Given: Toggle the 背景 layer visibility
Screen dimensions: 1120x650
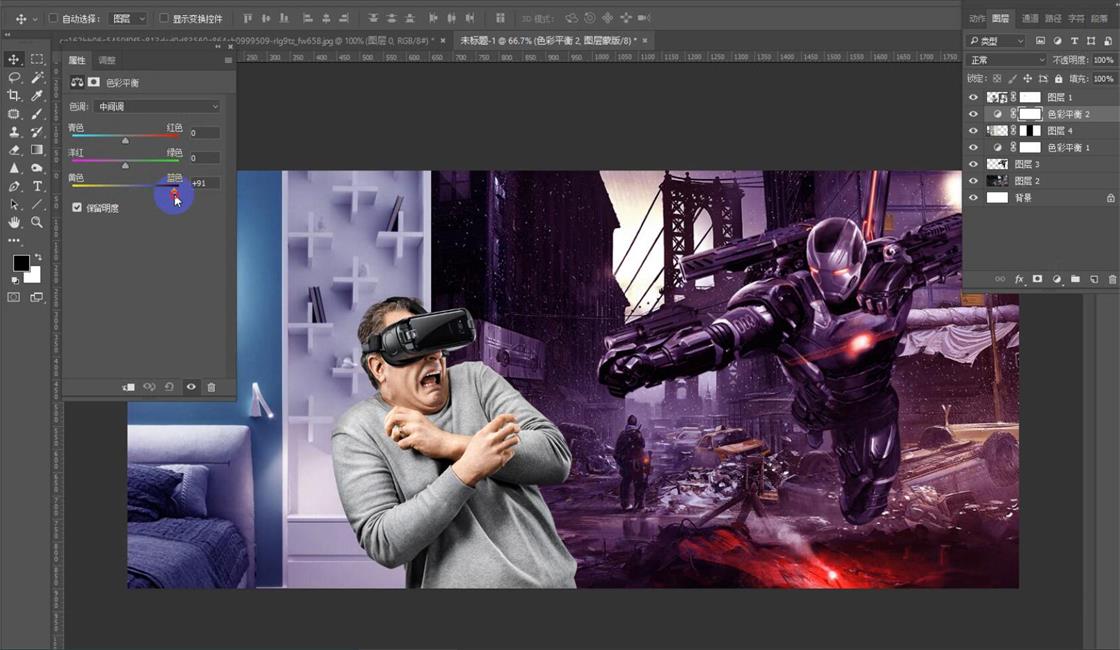Looking at the screenshot, I should coord(972,197).
